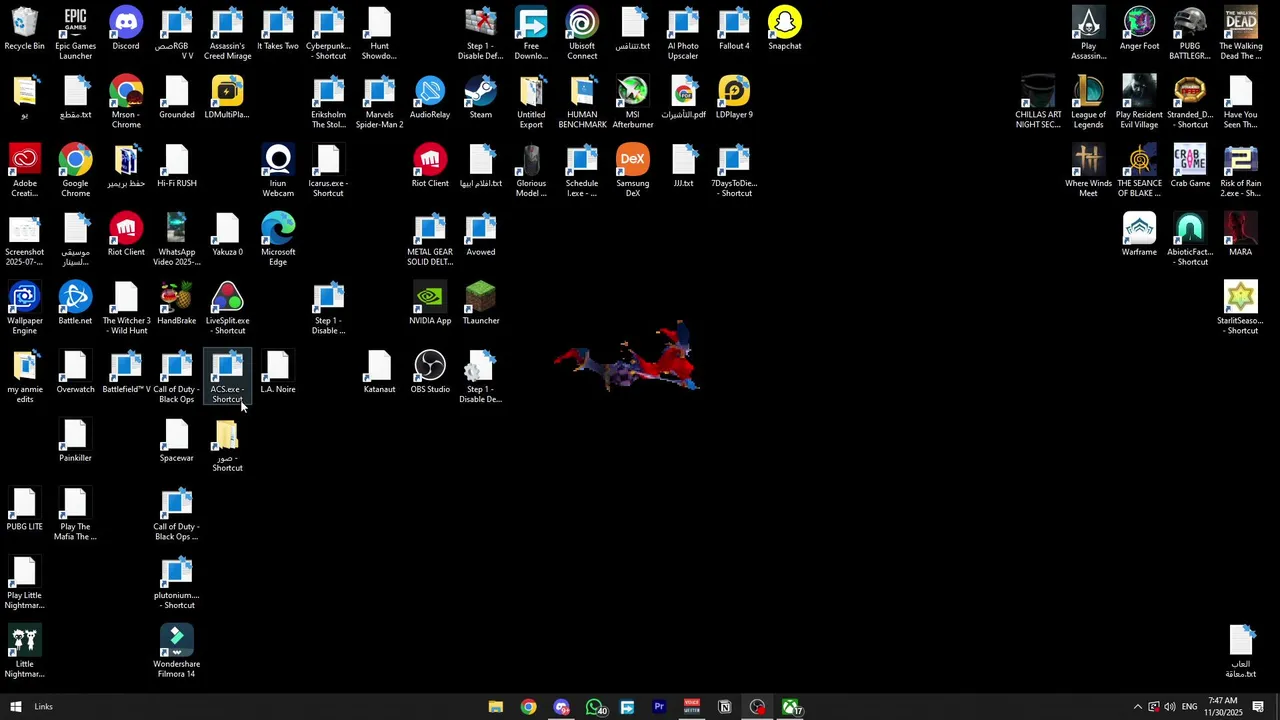Select the Katanaut file icon
Image resolution: width=1280 pixels, height=720 pixels.
[379, 372]
